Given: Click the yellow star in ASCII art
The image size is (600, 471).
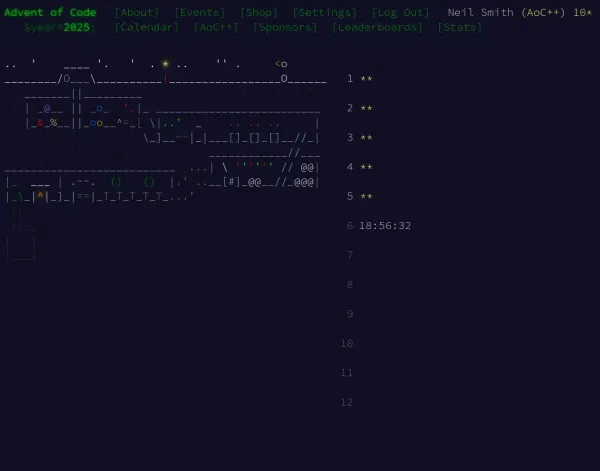Looking at the screenshot, I should [x=165, y=64].
